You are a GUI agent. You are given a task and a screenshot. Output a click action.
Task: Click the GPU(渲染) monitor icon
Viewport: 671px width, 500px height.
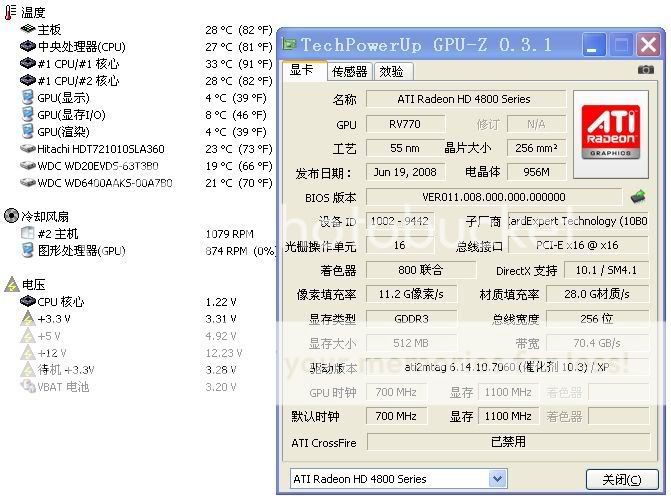pyautogui.click(x=27, y=131)
